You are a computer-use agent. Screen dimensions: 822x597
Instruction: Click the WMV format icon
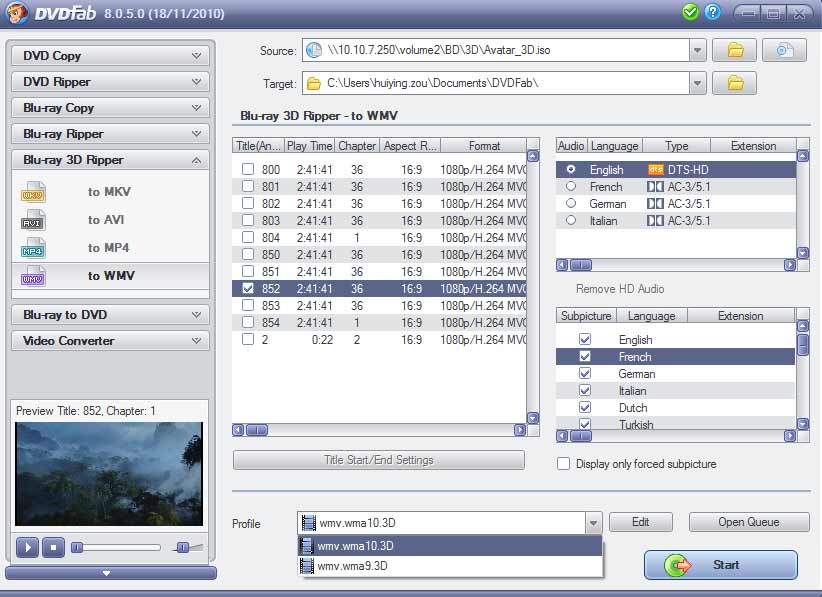(33, 276)
